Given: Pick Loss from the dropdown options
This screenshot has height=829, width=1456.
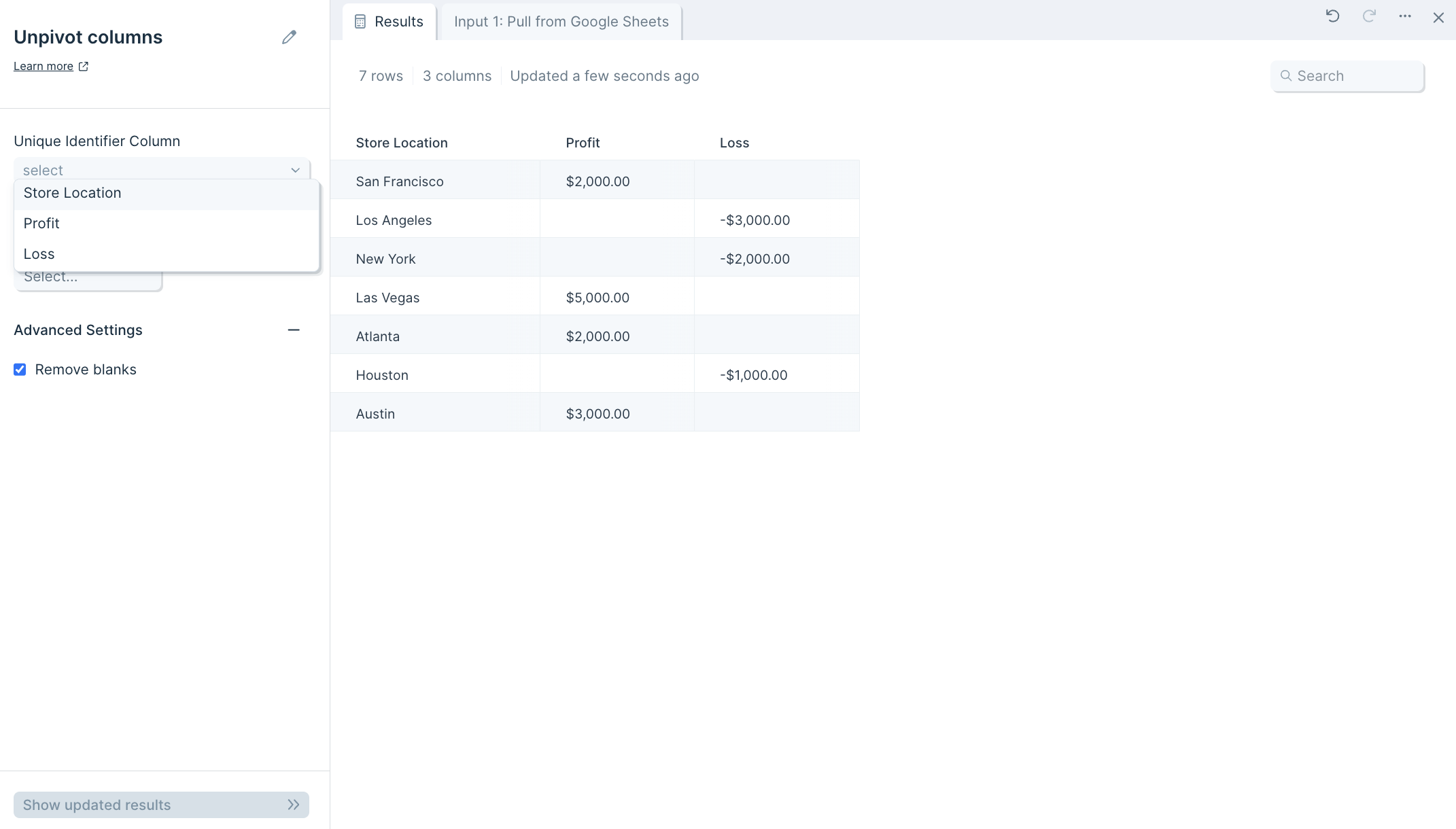Looking at the screenshot, I should click(x=39, y=254).
